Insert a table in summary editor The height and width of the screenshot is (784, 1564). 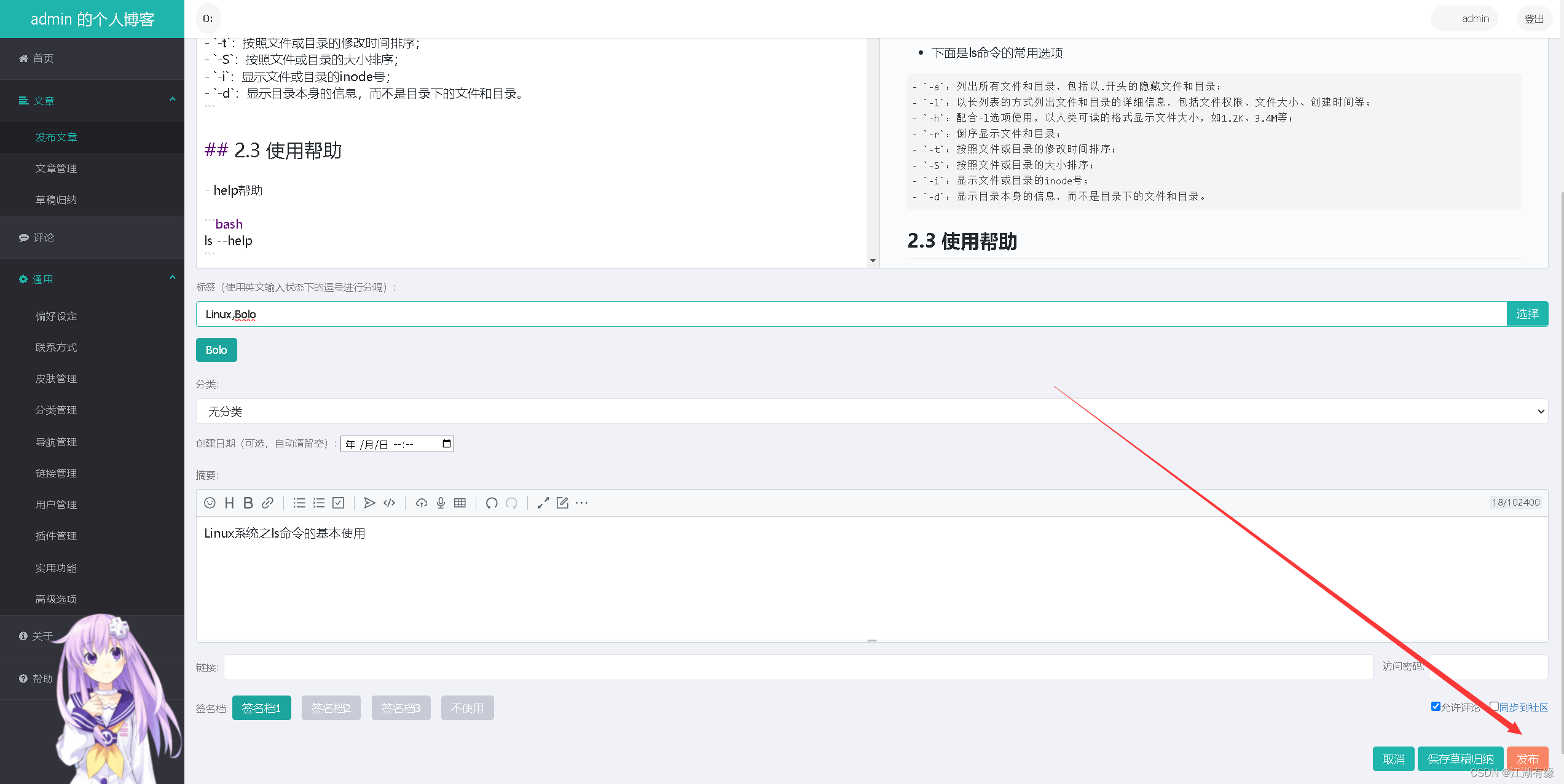tap(460, 503)
